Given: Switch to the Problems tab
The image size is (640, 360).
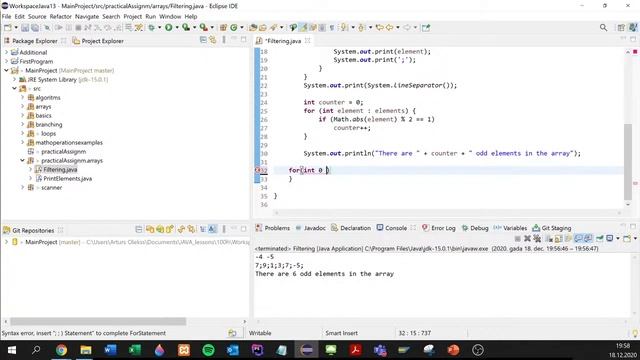Looking at the screenshot, I should pos(273,228).
